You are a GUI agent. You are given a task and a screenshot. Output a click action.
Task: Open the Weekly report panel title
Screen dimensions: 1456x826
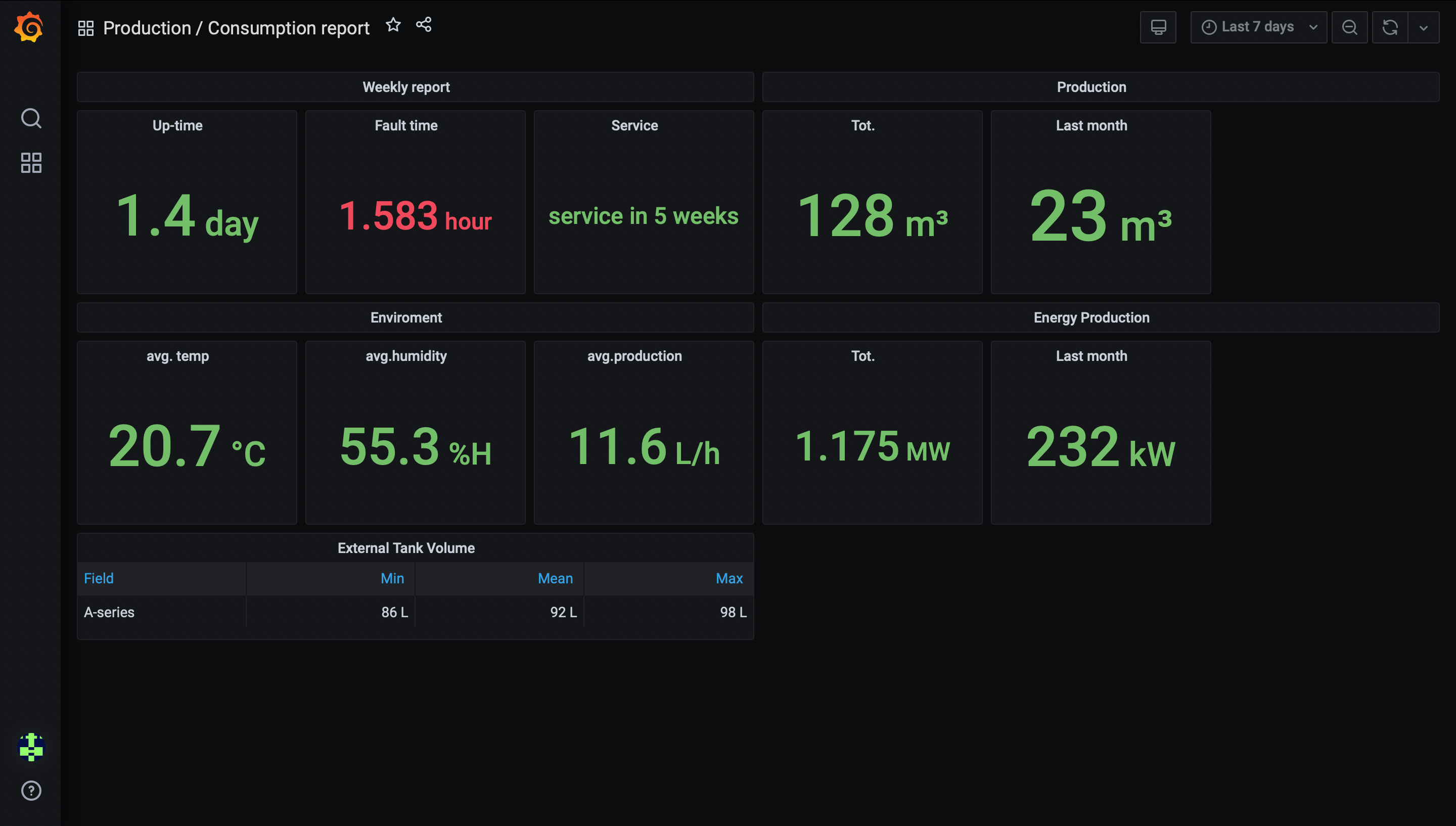[x=406, y=87]
